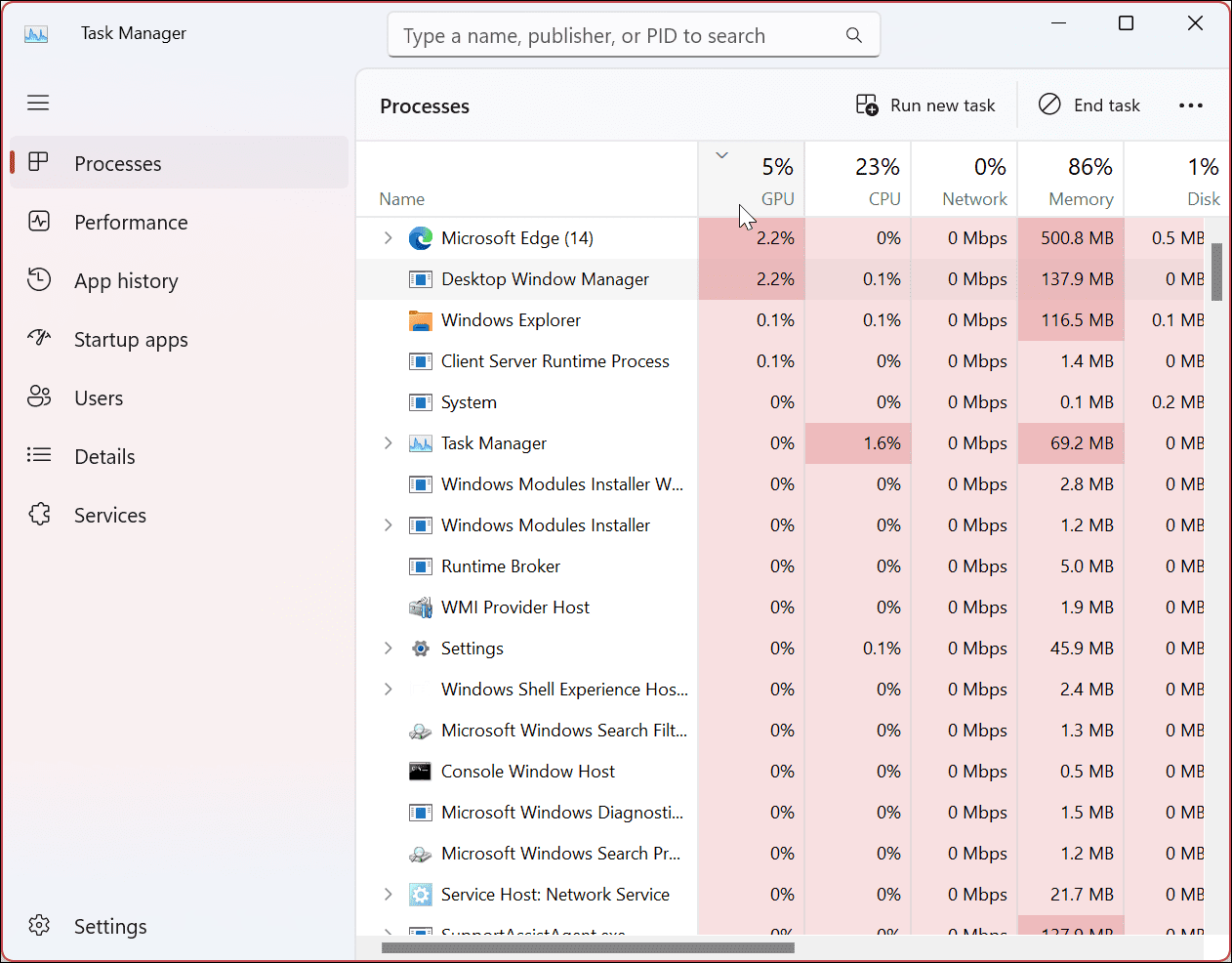Click the 21.7 MB memory cell
This screenshot has height=963, width=1232.
tap(1071, 895)
